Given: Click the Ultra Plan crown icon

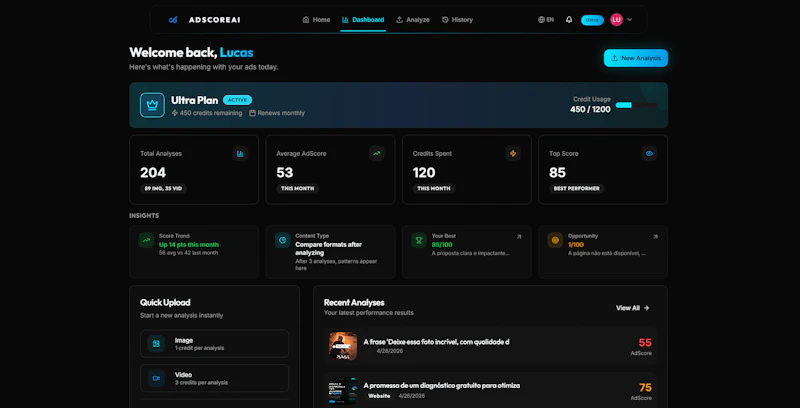Looking at the screenshot, I should (x=152, y=105).
